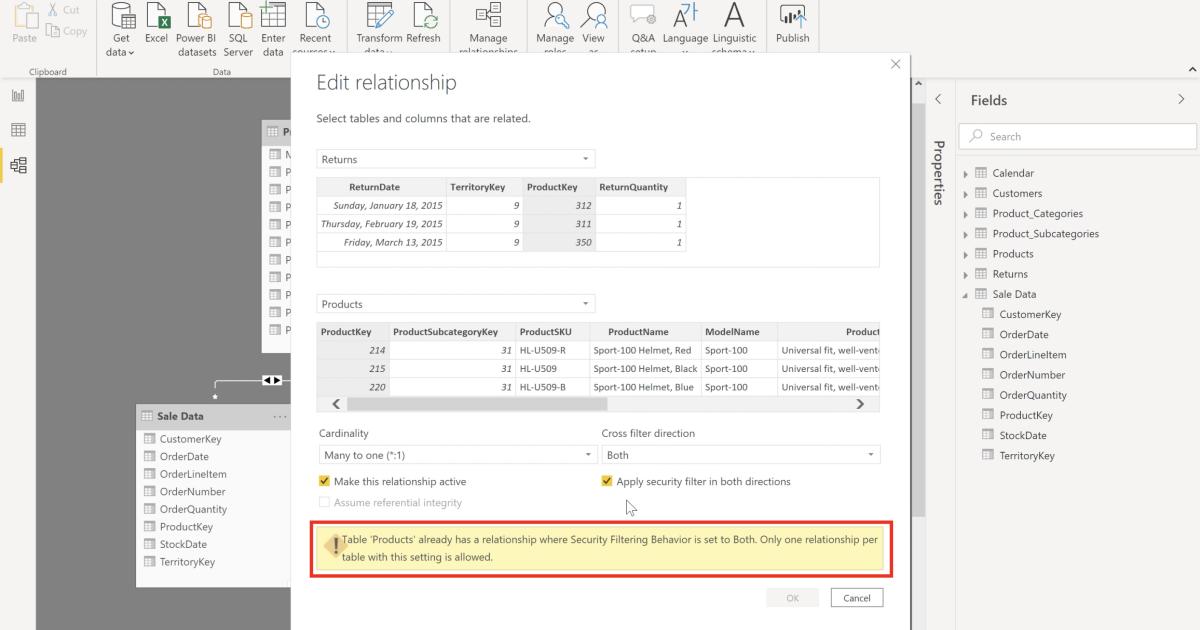Screen dimensions: 1200x630
Task: Open Q&A setup from the ribbon
Action: [x=643, y=22]
